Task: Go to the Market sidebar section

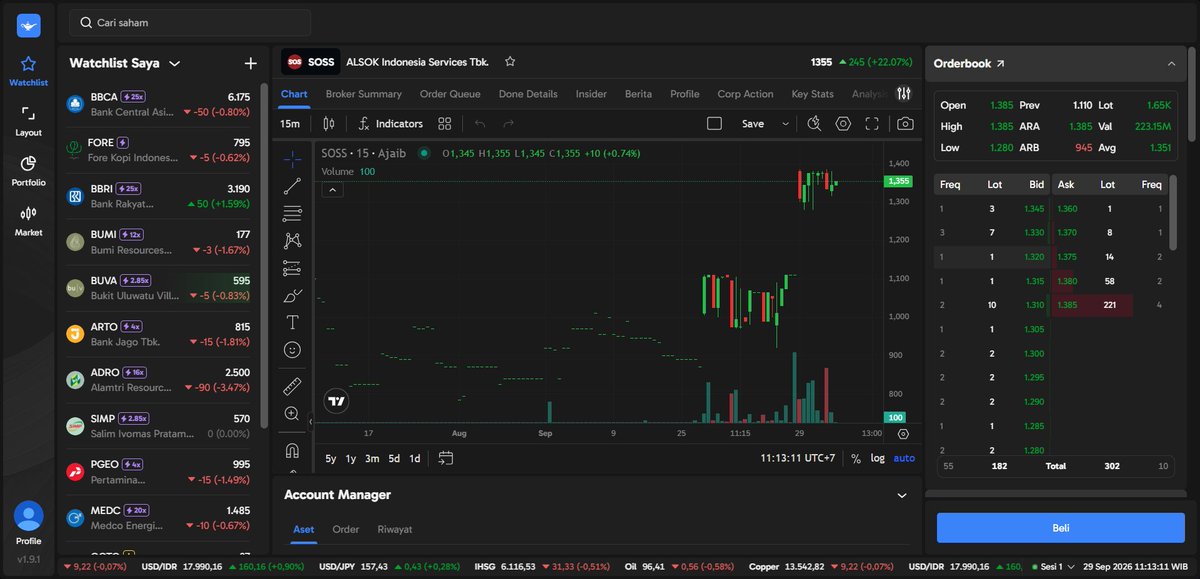Action: tap(28, 221)
